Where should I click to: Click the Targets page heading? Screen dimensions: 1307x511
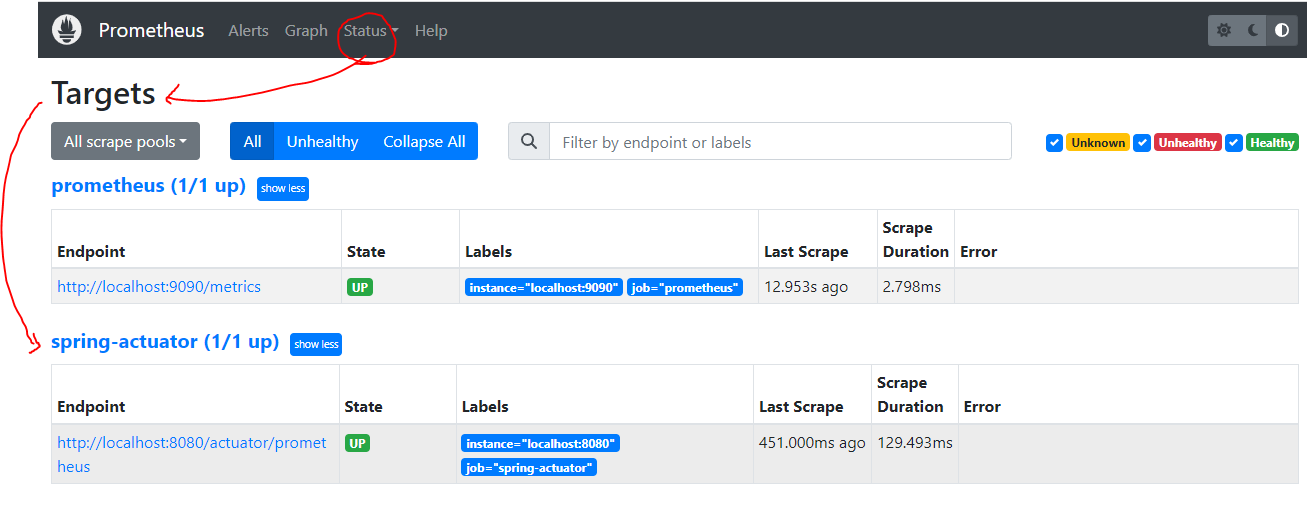tap(104, 93)
